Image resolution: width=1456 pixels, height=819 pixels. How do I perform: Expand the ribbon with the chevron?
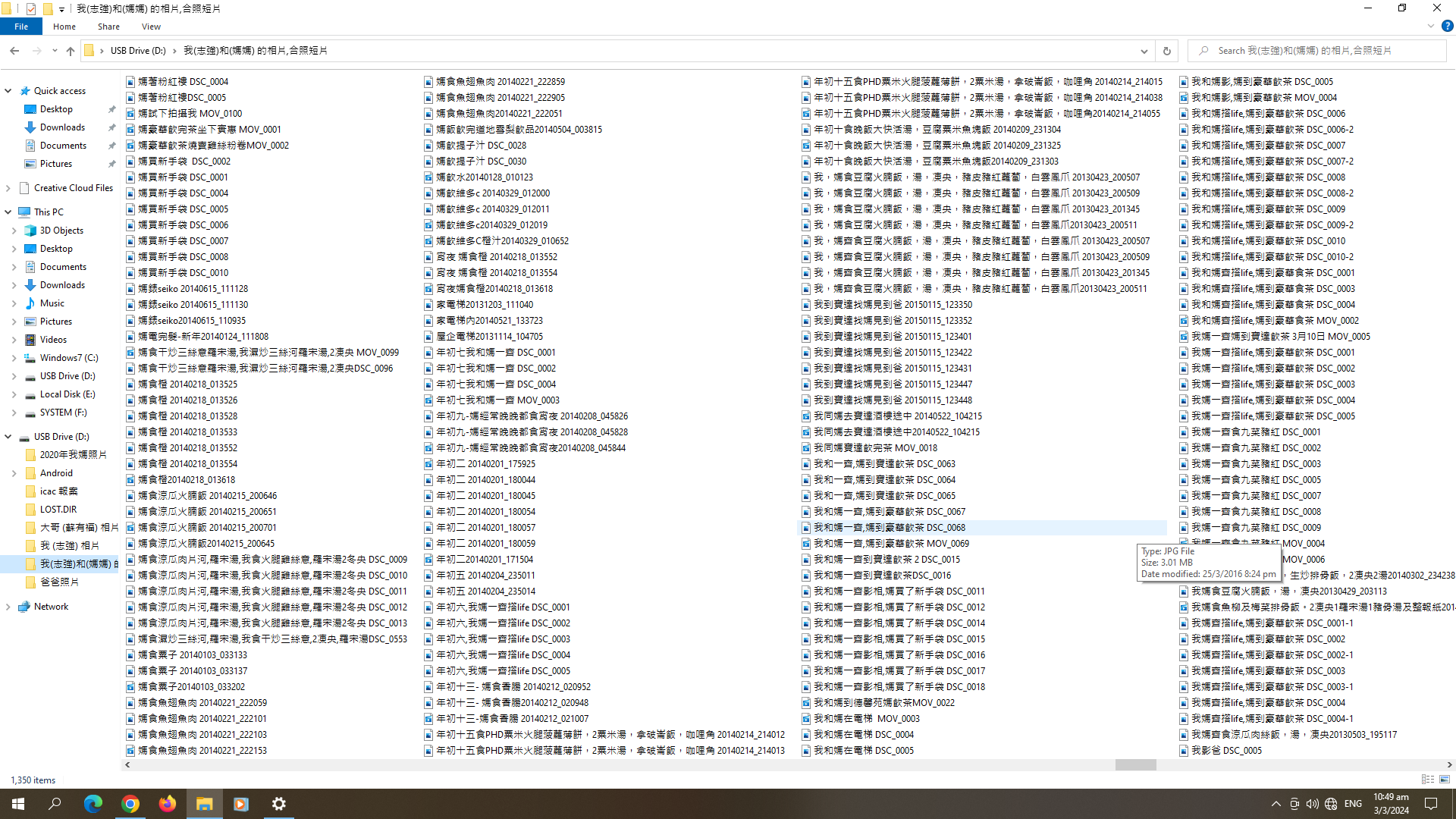pyautogui.click(x=1430, y=26)
